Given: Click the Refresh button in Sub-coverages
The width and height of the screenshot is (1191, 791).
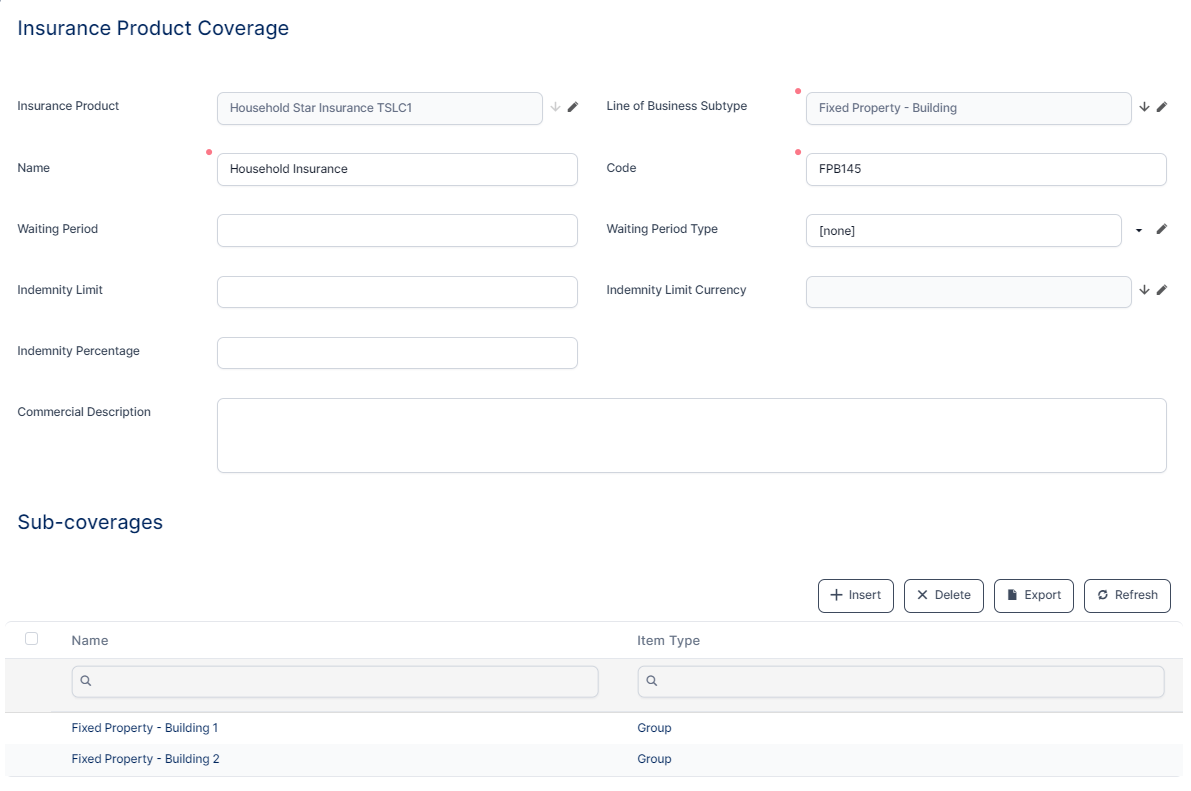Looking at the screenshot, I should (1127, 595).
